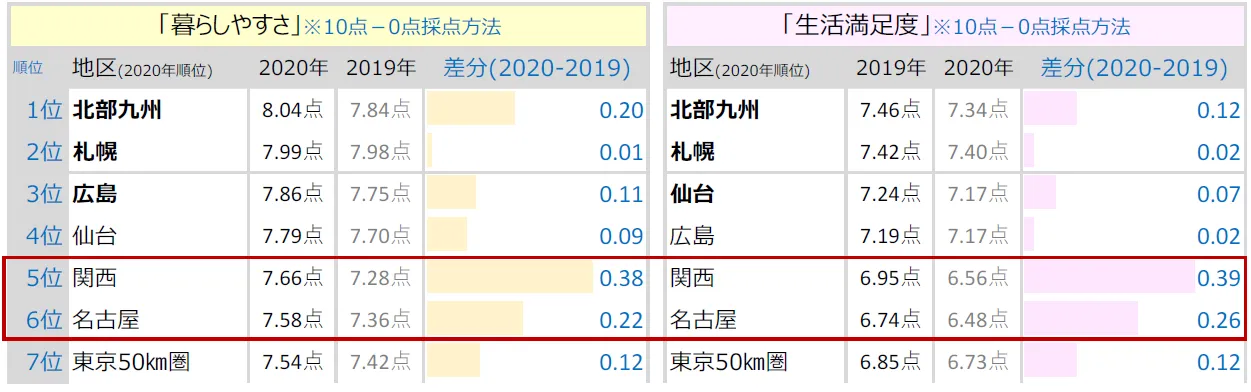Image resolution: width=1251 pixels, height=392 pixels.
Task: Click the 0.26 difference value for 名古屋
Action: point(1218,320)
